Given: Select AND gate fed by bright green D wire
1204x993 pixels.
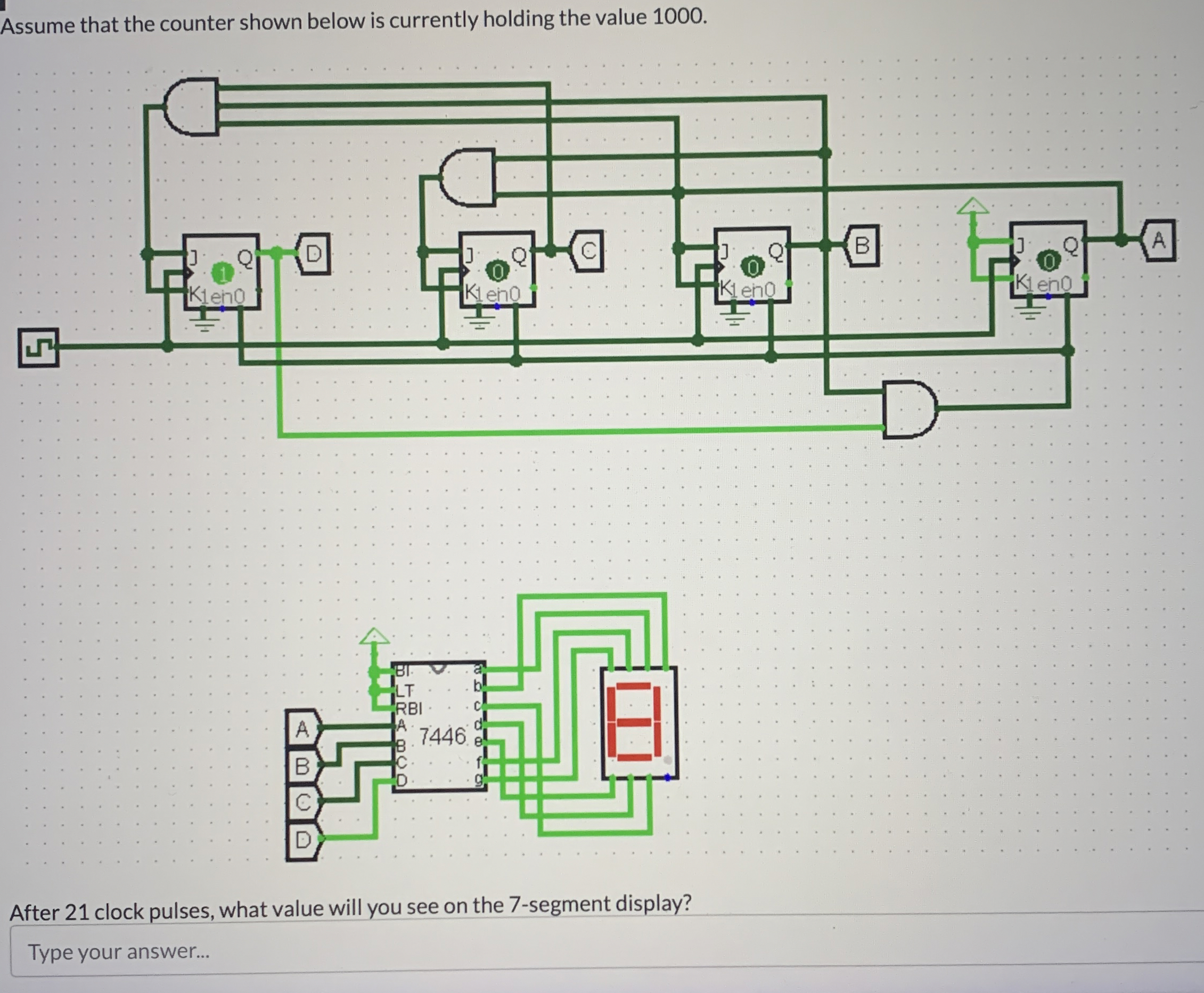Looking at the screenshot, I should [910, 410].
